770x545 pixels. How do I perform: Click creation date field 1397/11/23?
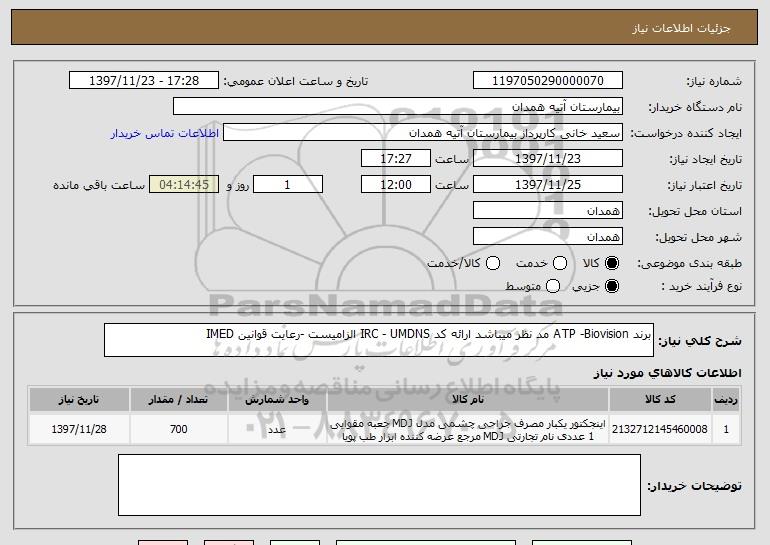pyautogui.click(x=548, y=159)
